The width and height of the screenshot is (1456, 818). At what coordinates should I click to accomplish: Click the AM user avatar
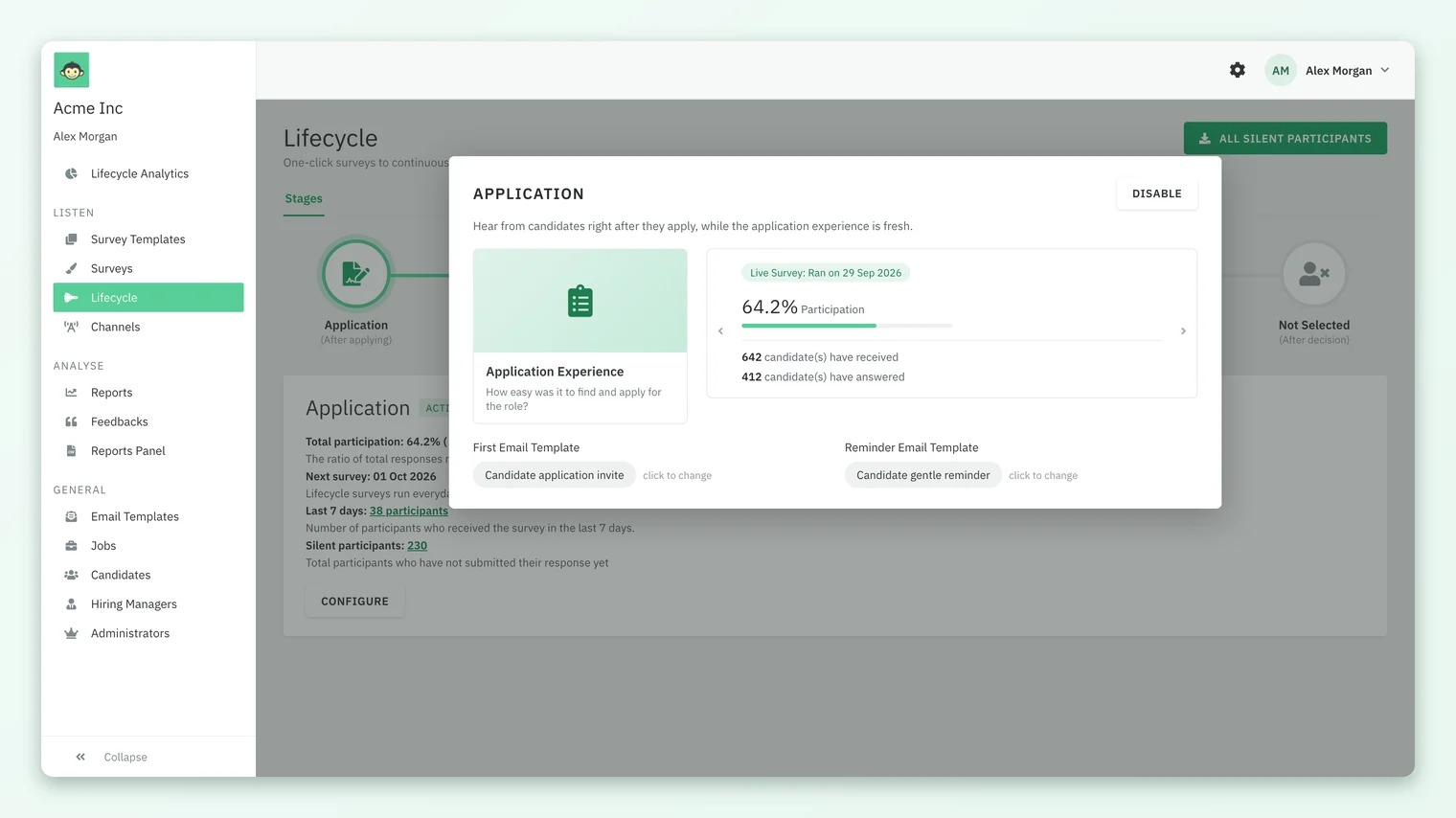1281,70
